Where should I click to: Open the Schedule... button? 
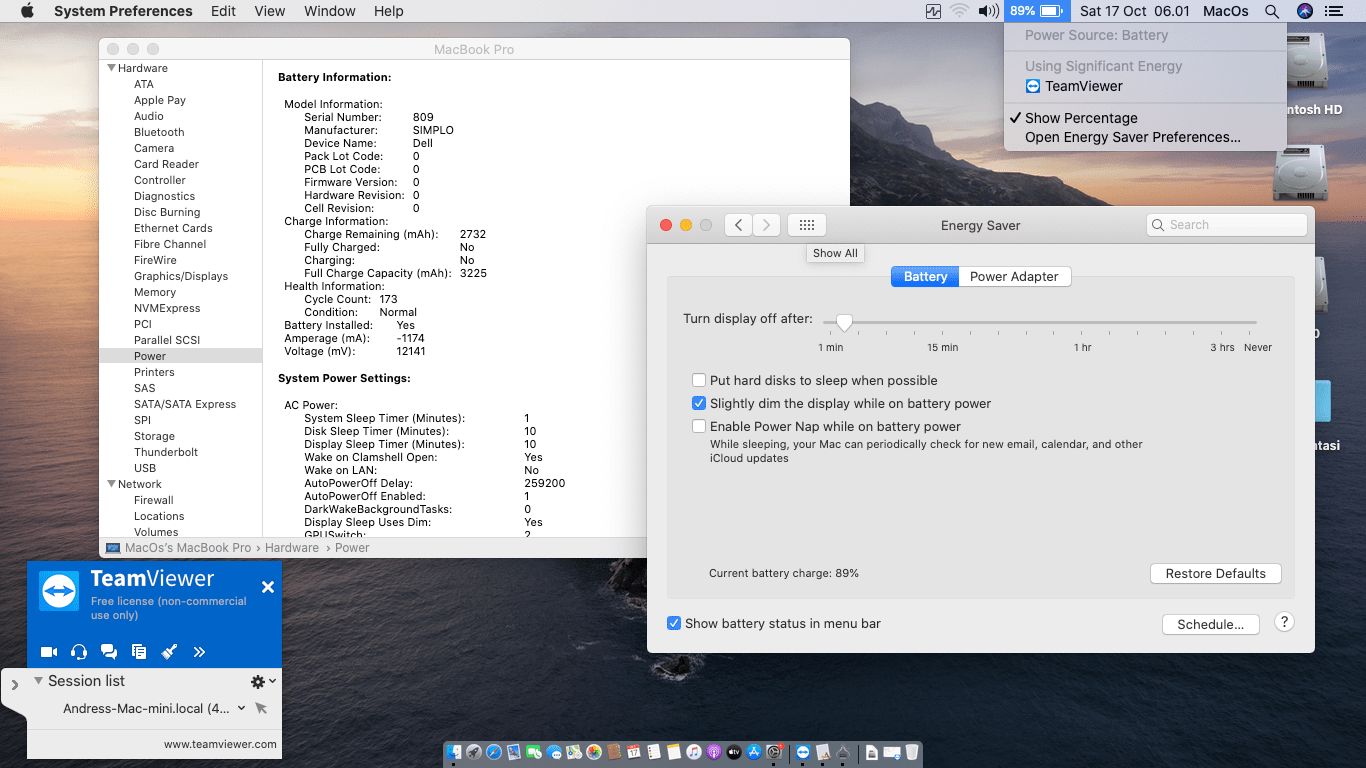pyautogui.click(x=1210, y=625)
